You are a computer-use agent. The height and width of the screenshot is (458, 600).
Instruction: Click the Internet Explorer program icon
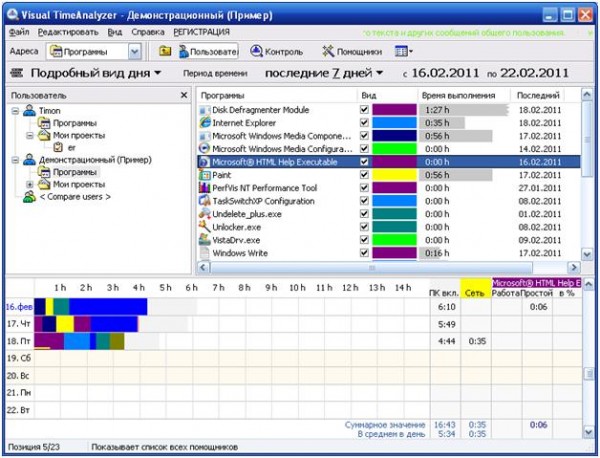205,123
